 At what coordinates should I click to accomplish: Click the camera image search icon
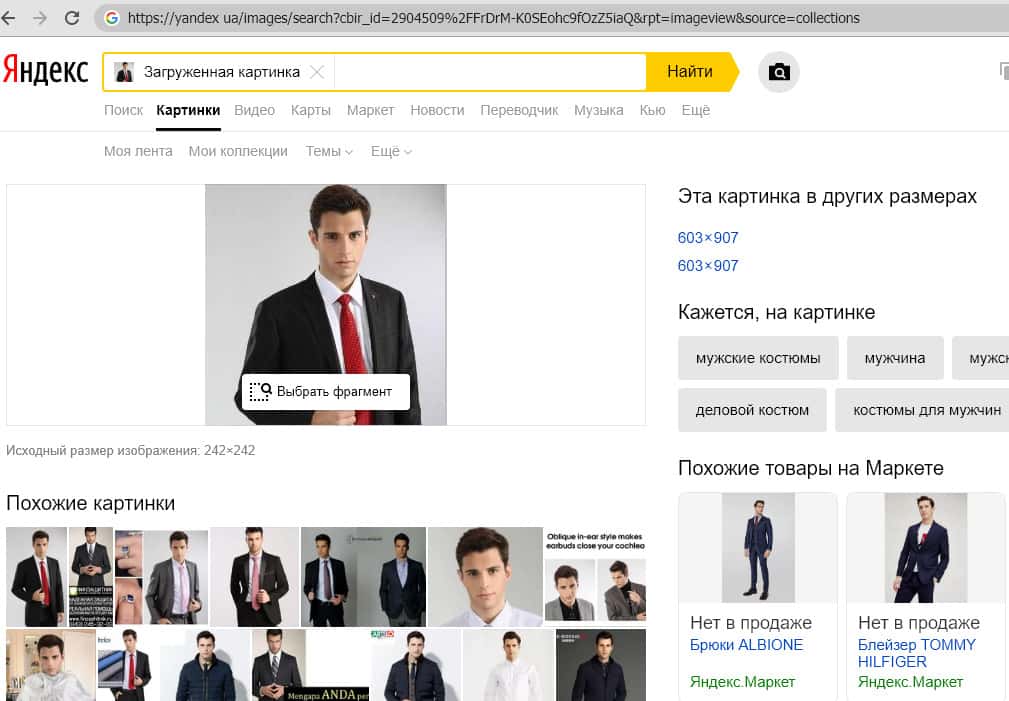click(779, 72)
